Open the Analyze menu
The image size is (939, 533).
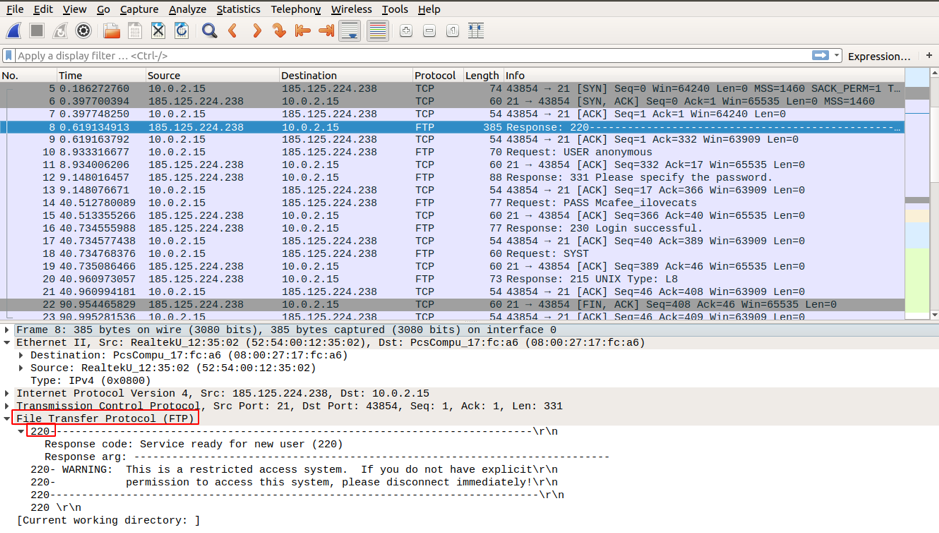coord(187,9)
